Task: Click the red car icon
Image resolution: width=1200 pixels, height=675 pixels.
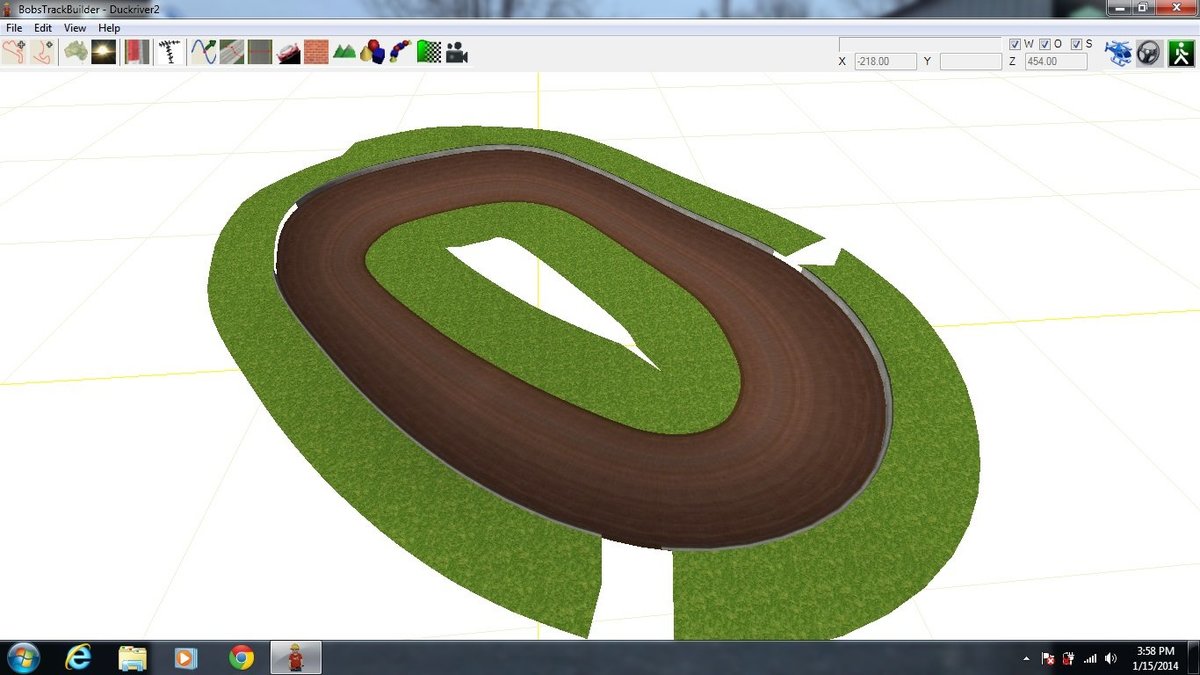Action: click(x=288, y=51)
